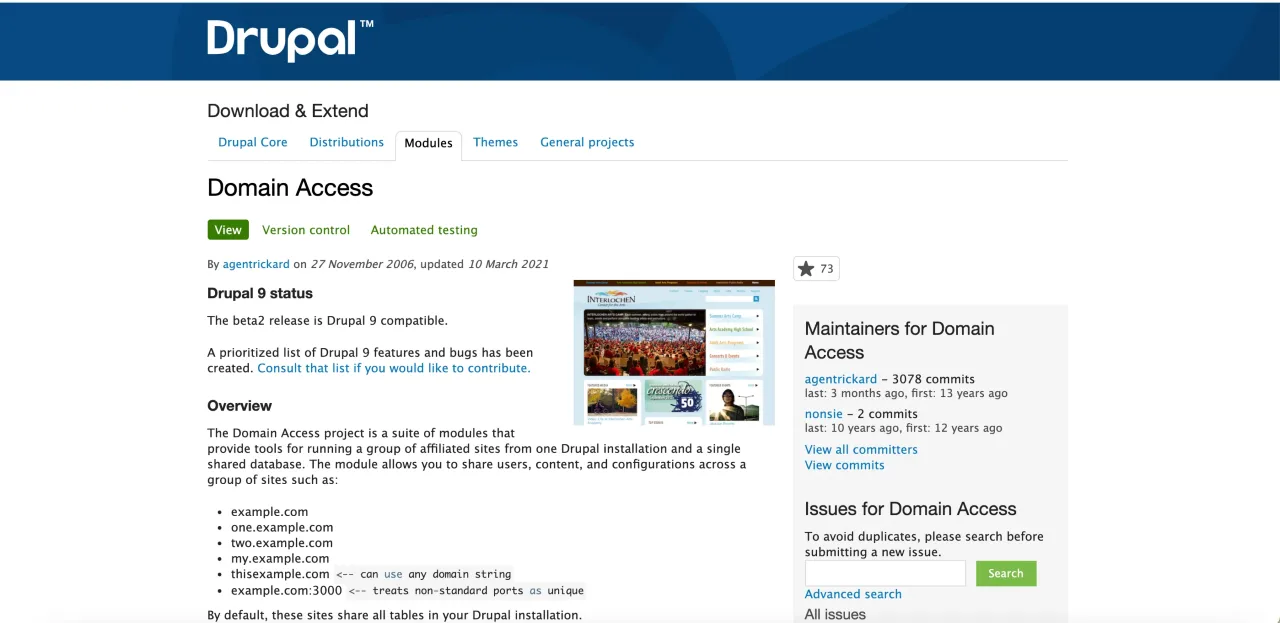Viewport: 1280px width, 623px height.
Task: Open maintainer agentrickard with 3078 commits
Action: pos(841,379)
